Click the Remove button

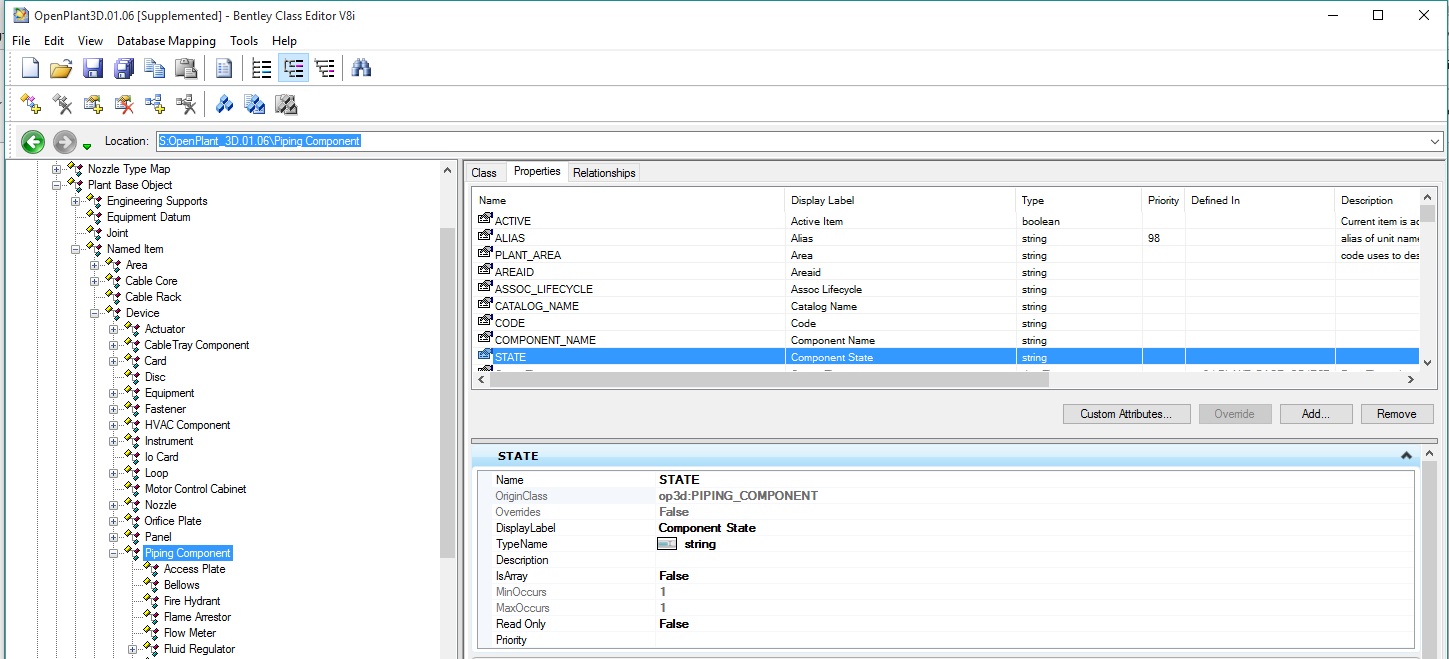click(1396, 414)
